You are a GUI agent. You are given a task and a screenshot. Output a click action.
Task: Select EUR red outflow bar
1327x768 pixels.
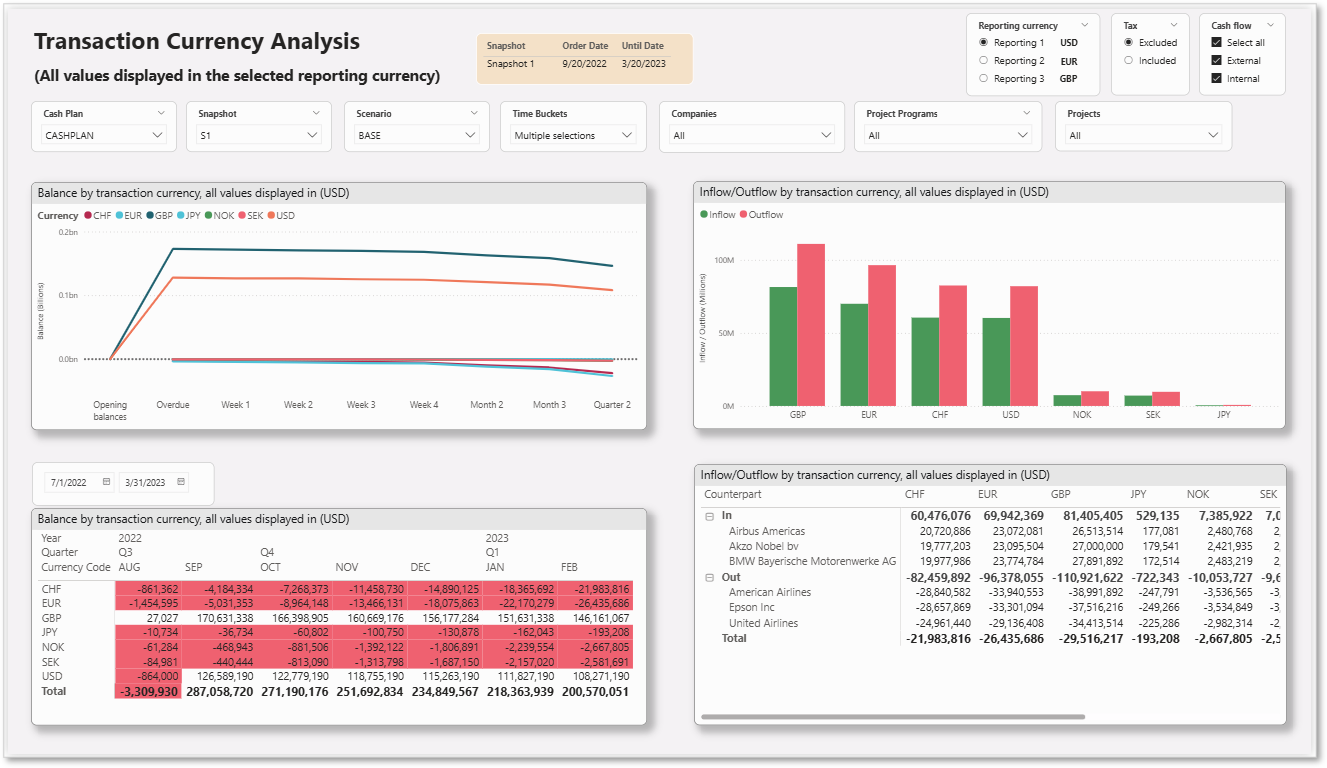click(x=882, y=335)
